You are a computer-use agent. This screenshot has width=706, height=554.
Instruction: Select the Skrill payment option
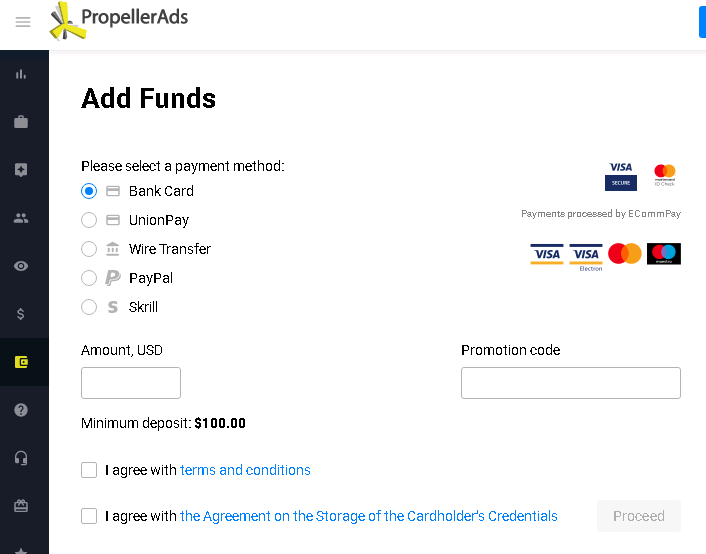click(89, 307)
